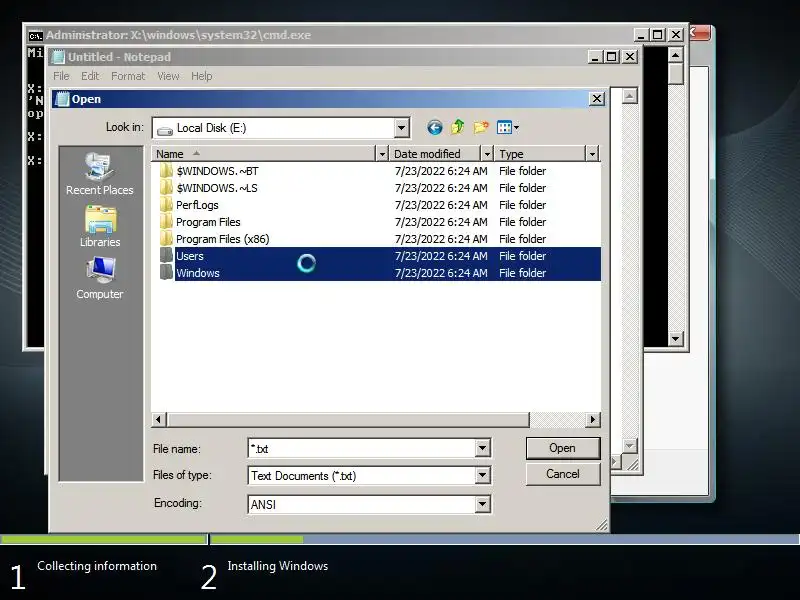Image resolution: width=800 pixels, height=600 pixels.
Task: Click the Notepad icon in Open dialog title
Action: [x=62, y=99]
